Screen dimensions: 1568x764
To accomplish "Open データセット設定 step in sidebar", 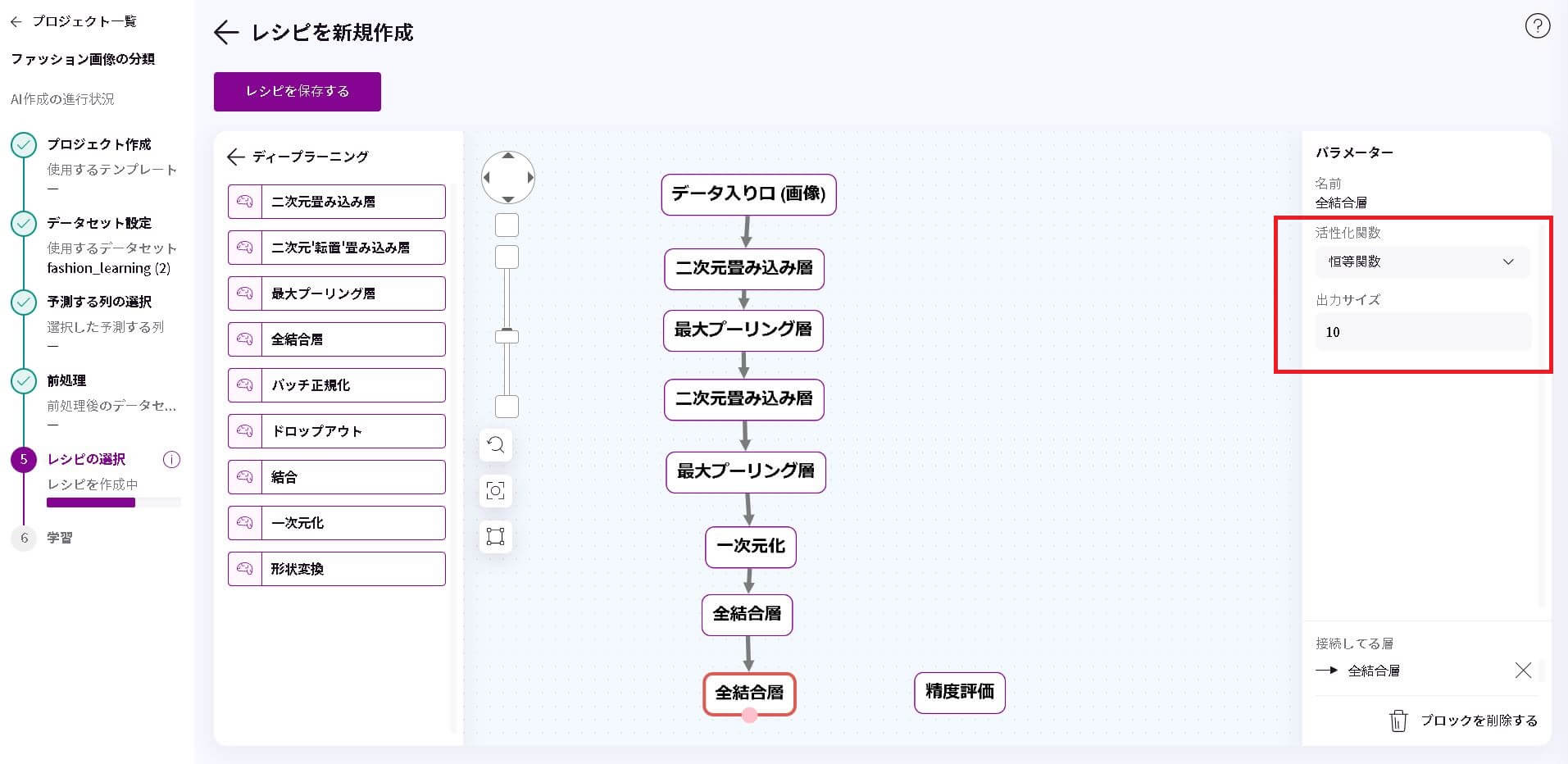I will click(x=99, y=223).
